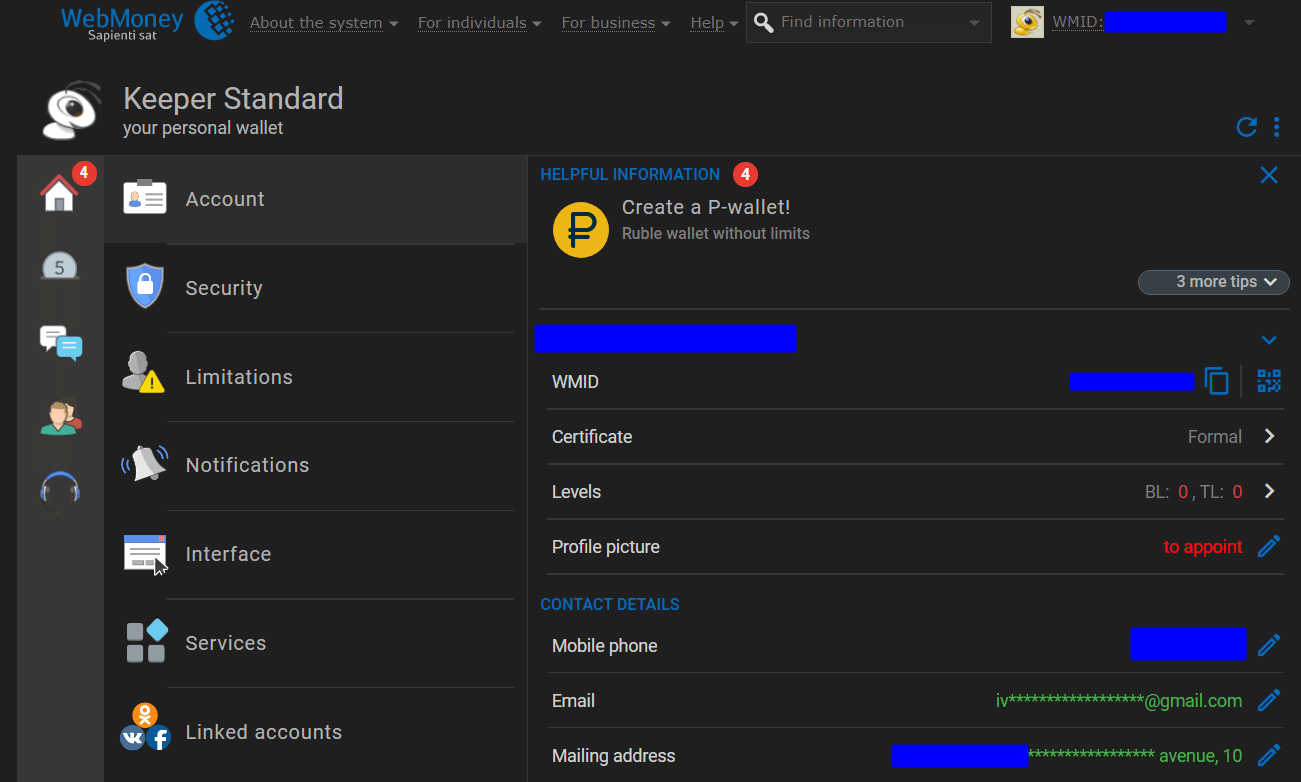This screenshot has width=1301, height=782.
Task: Expand the 3 more tips dropdown
Action: click(x=1213, y=281)
